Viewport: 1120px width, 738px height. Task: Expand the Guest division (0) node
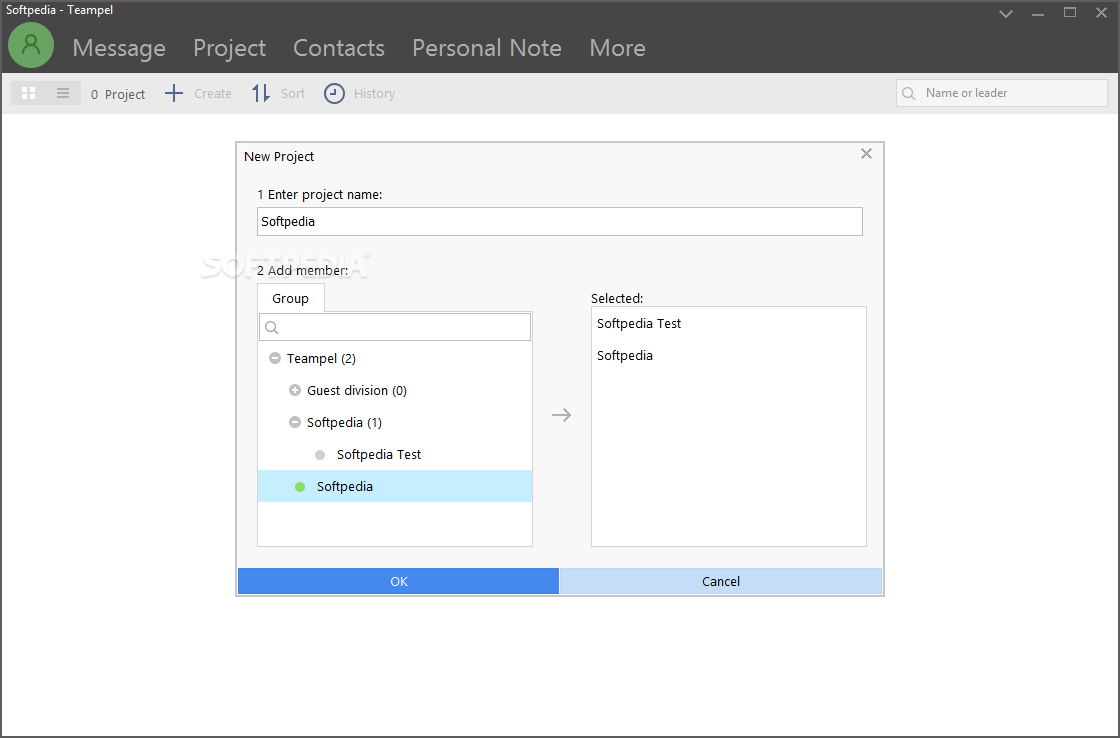(294, 390)
